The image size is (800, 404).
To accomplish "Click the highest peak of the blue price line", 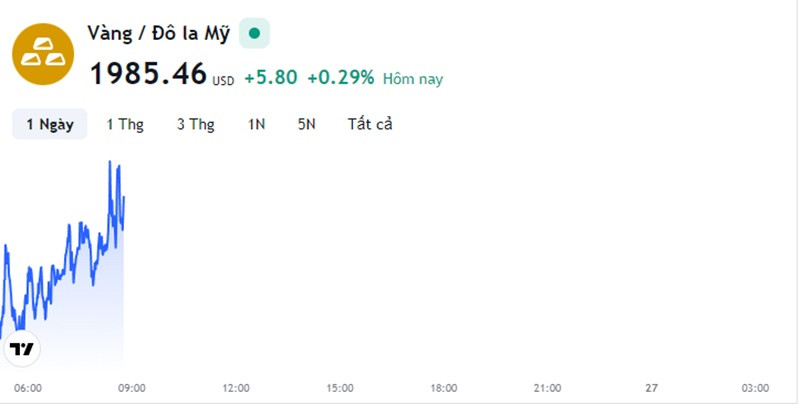I will (110, 162).
